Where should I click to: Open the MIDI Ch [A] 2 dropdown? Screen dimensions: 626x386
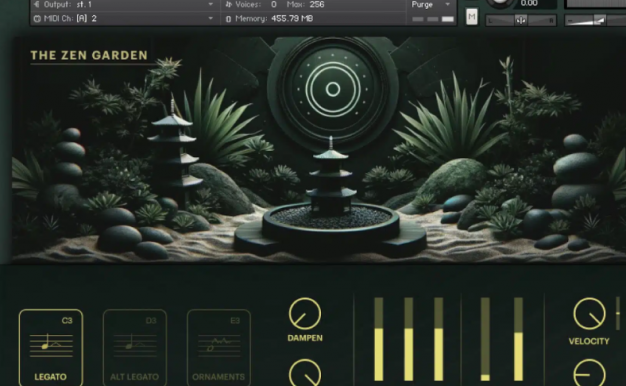124,18
